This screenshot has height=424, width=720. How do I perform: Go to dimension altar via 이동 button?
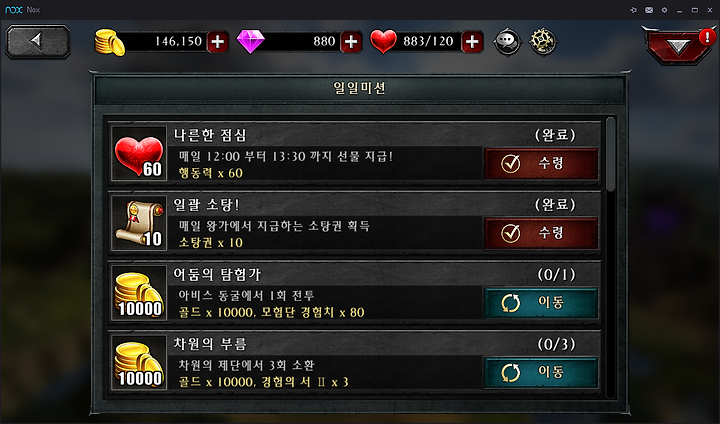click(541, 372)
